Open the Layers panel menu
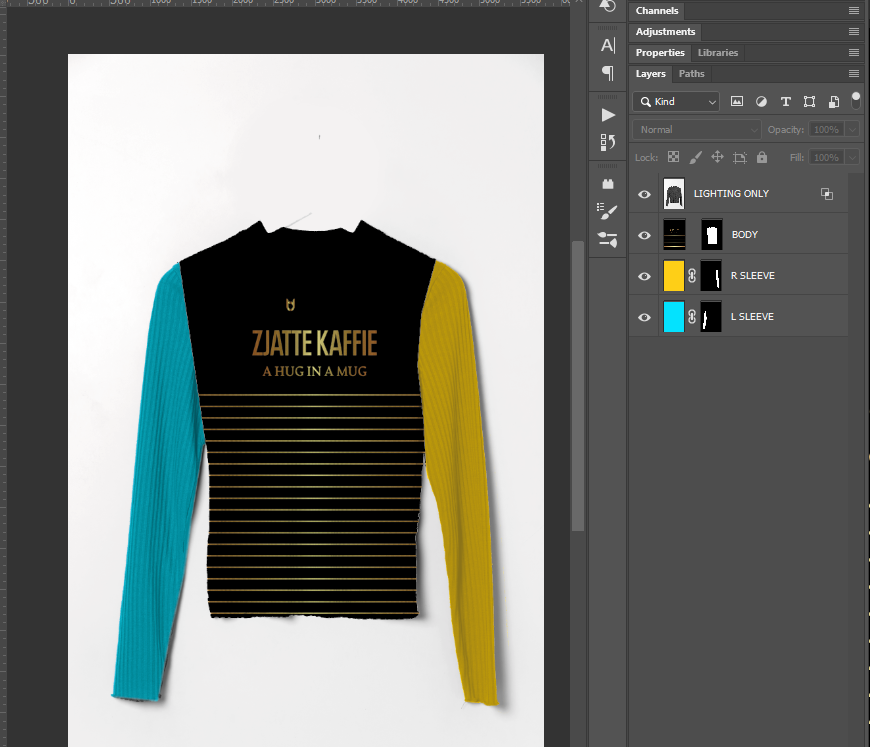 [853, 73]
